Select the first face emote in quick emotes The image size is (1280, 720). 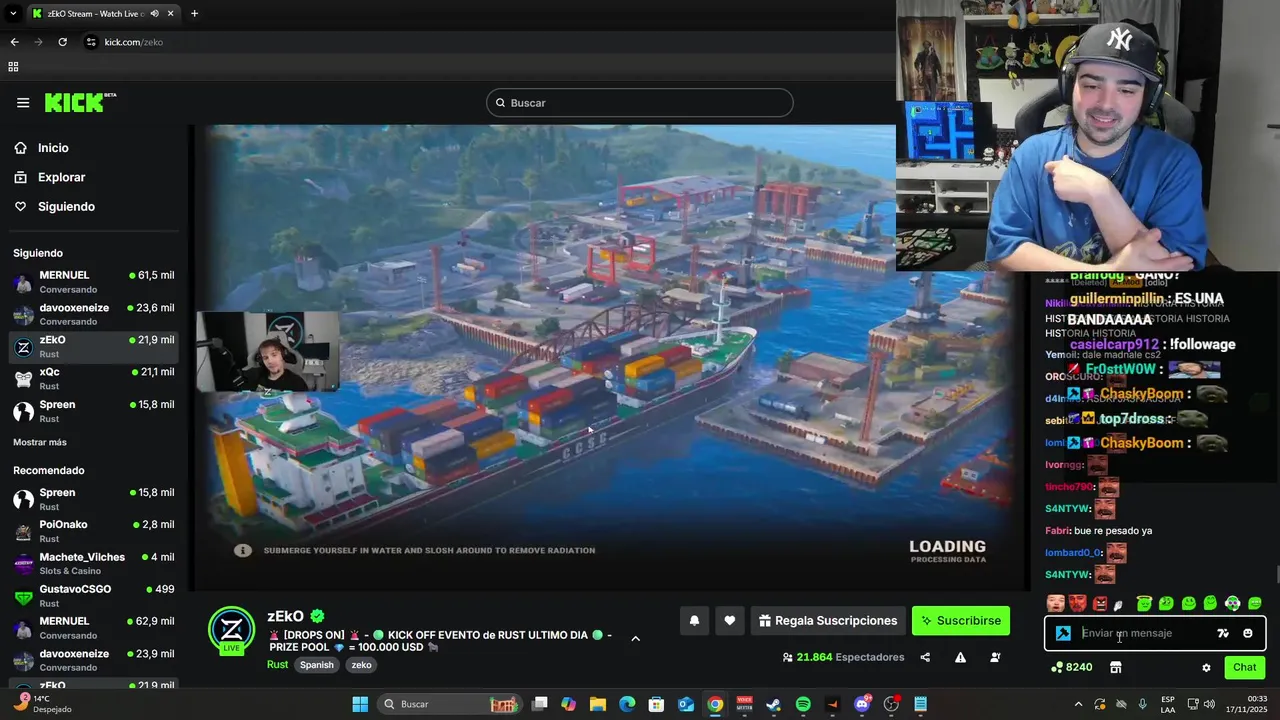coord(1055,603)
